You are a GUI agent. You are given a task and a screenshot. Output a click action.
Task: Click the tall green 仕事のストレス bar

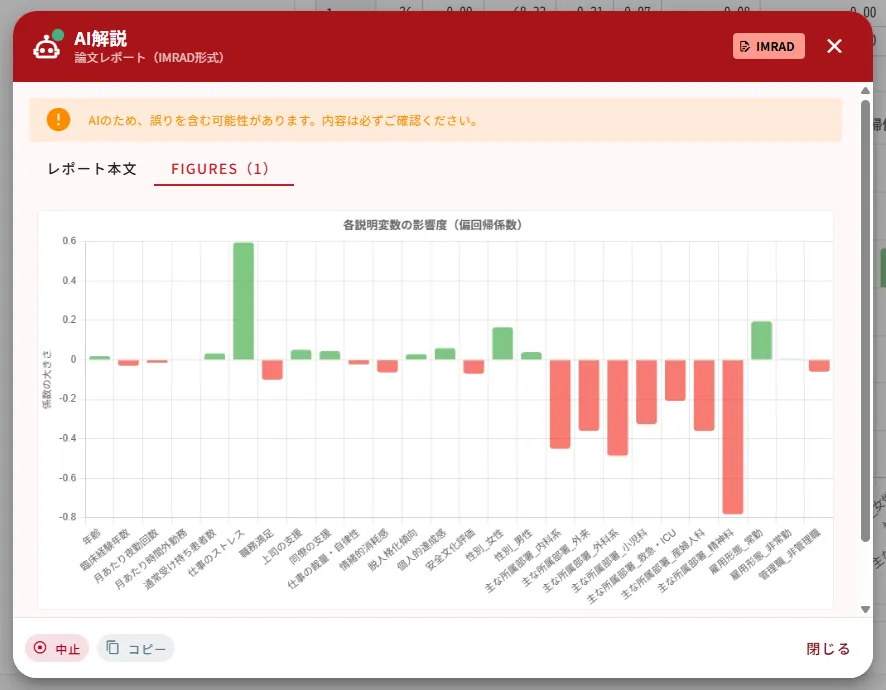coord(244,301)
